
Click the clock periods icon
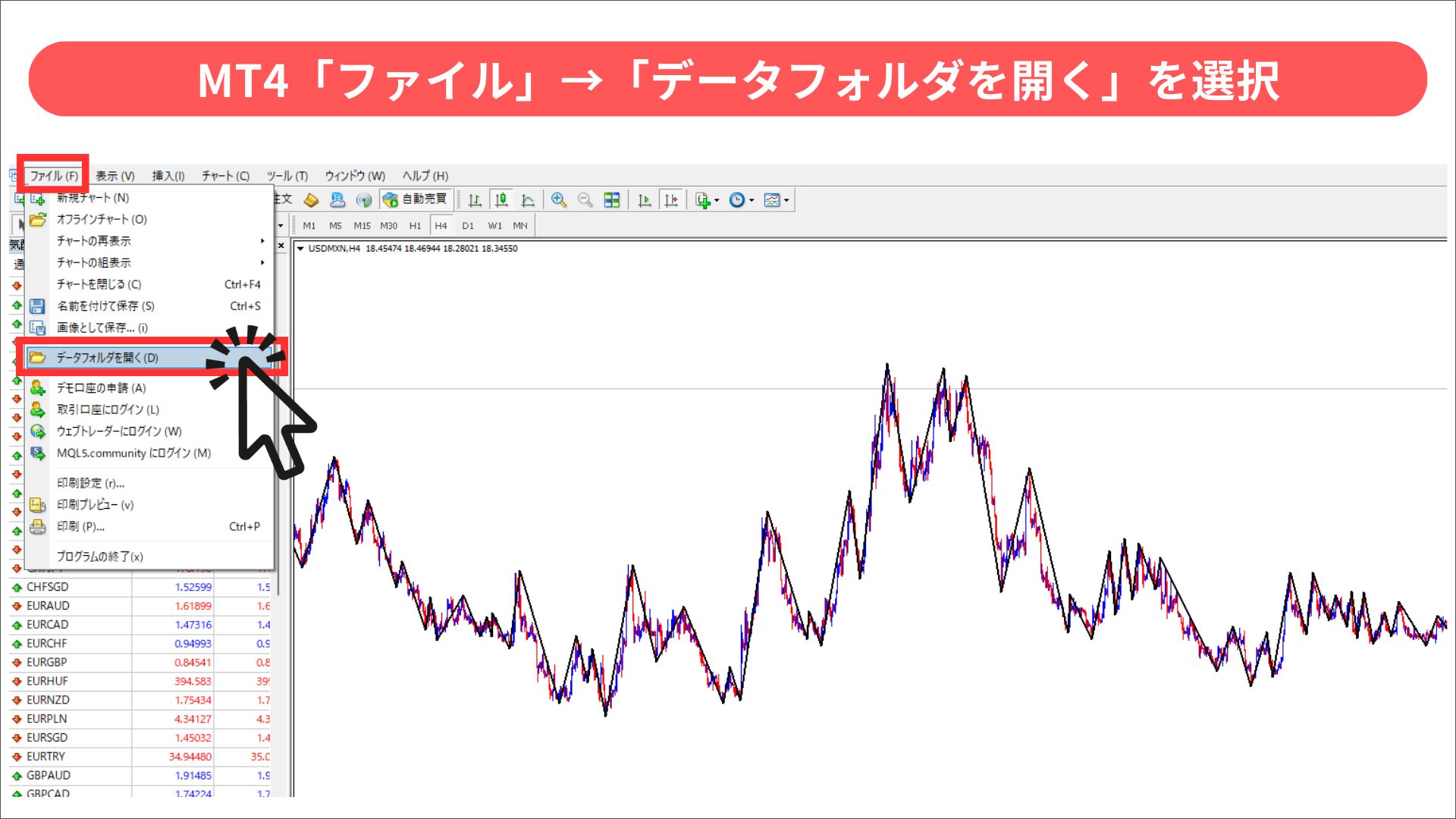tap(737, 200)
